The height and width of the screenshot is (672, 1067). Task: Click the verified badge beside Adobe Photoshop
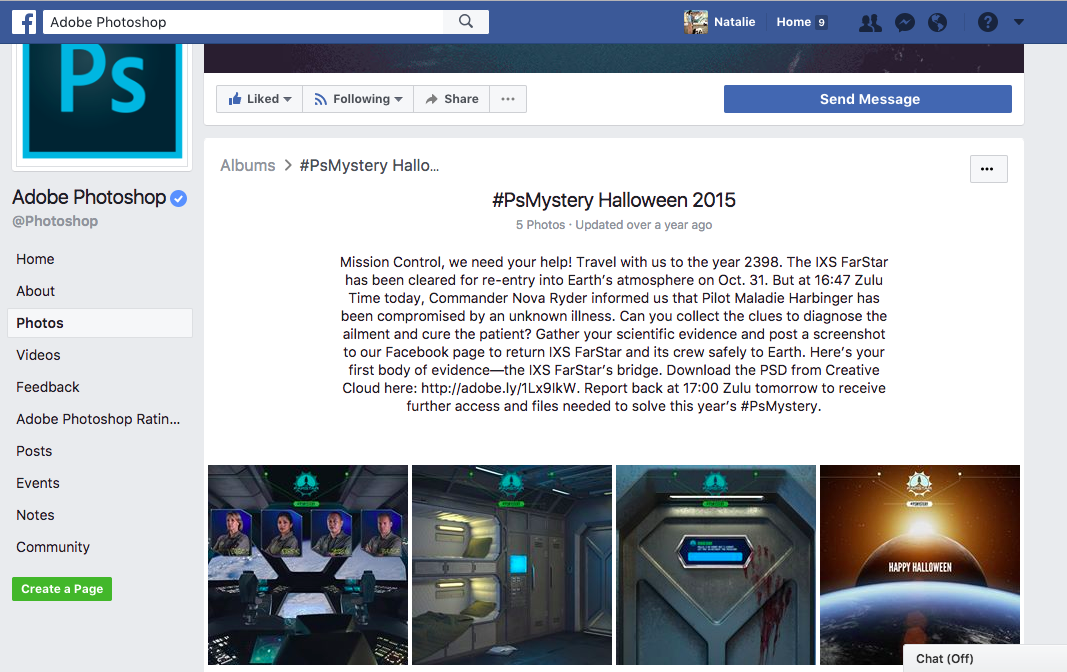(x=178, y=199)
